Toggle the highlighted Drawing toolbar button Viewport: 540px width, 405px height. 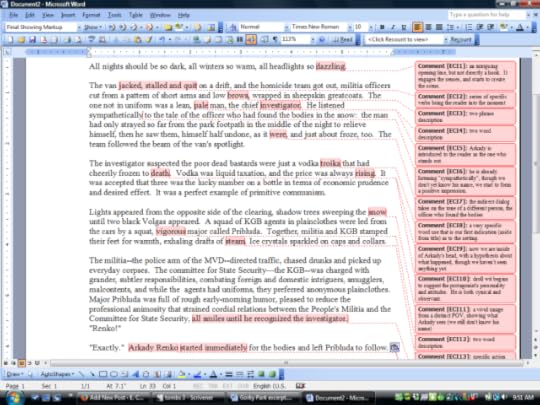click(x=251, y=40)
